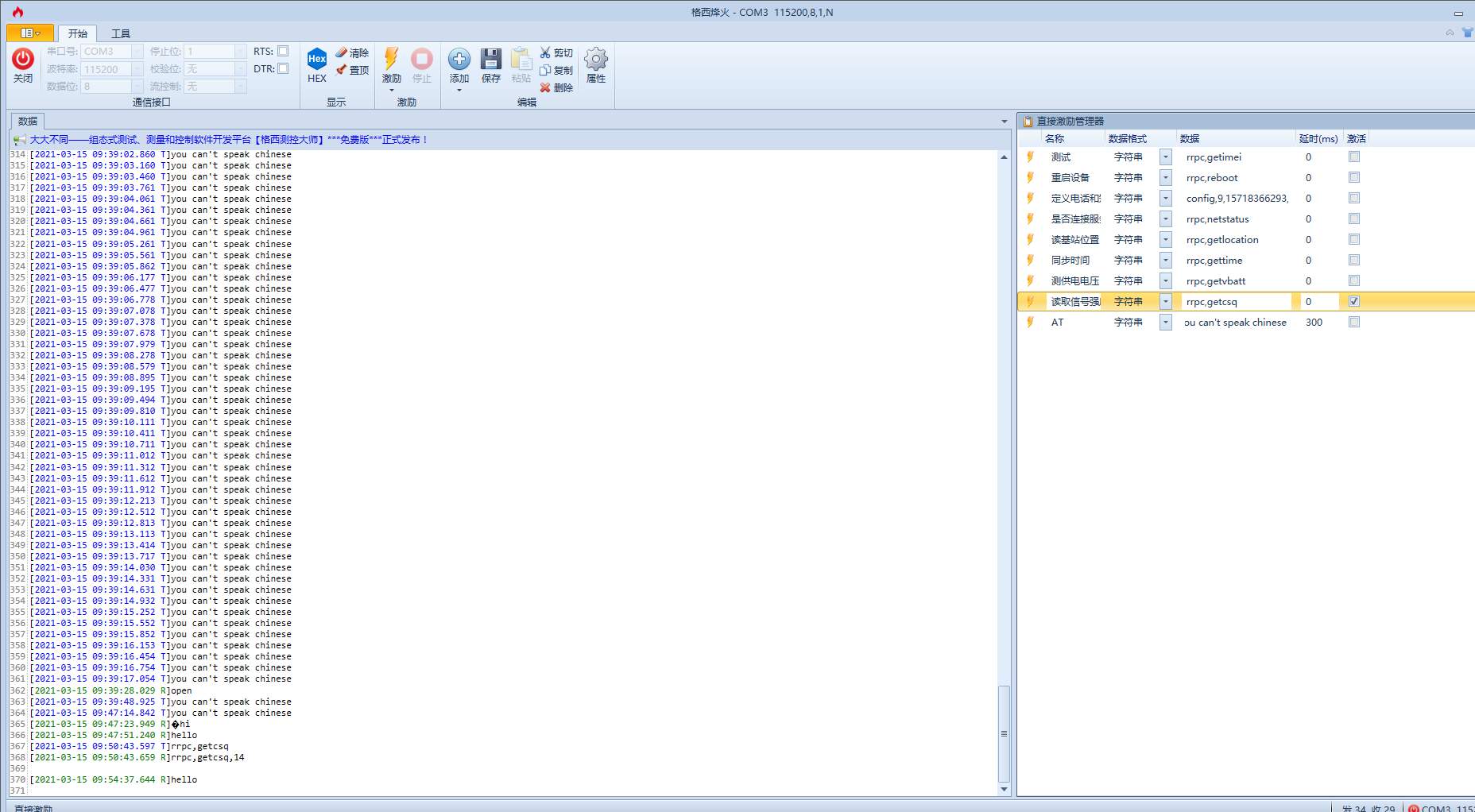Open data format dropdown for 测试 row
The image size is (1475, 812).
click(1165, 157)
